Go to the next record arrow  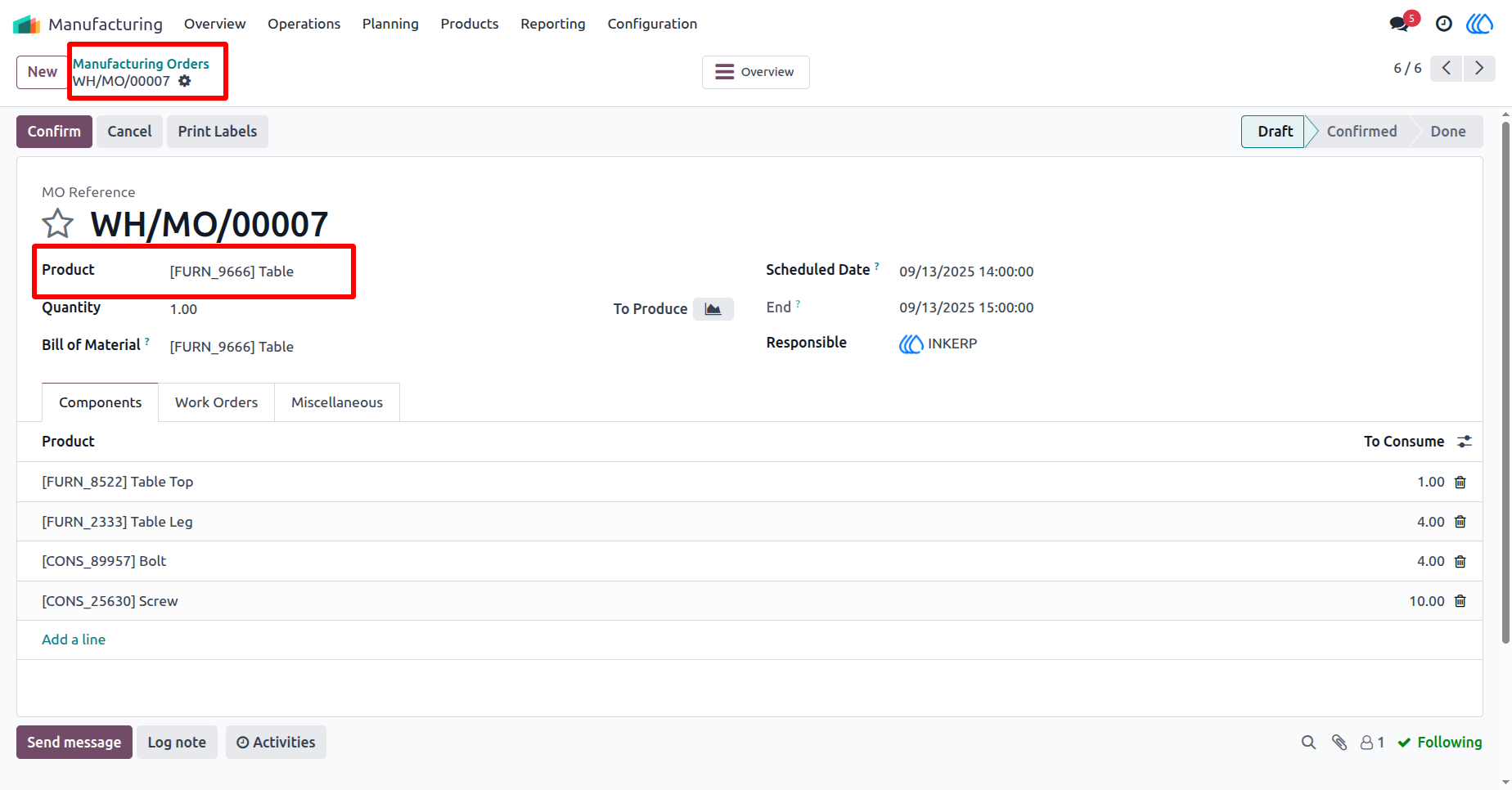(1479, 68)
